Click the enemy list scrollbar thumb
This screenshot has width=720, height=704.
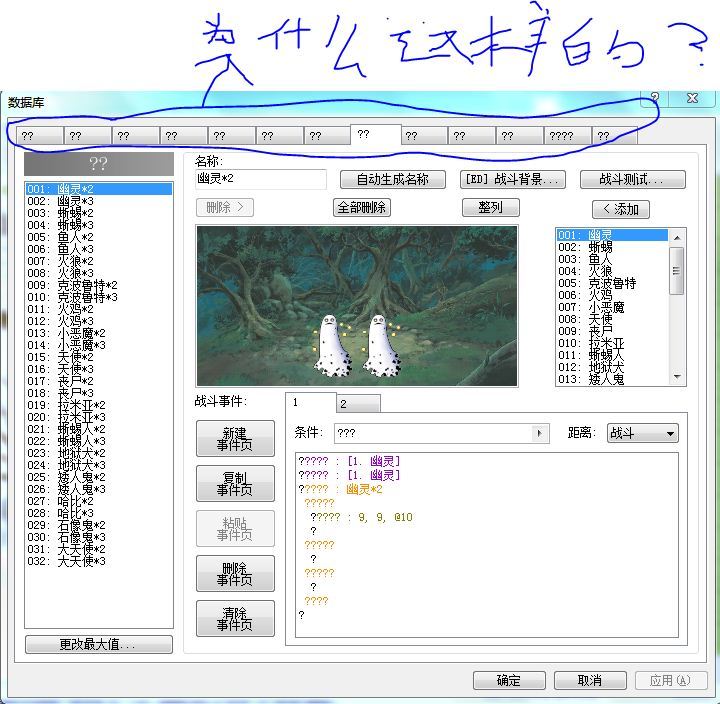[677, 270]
